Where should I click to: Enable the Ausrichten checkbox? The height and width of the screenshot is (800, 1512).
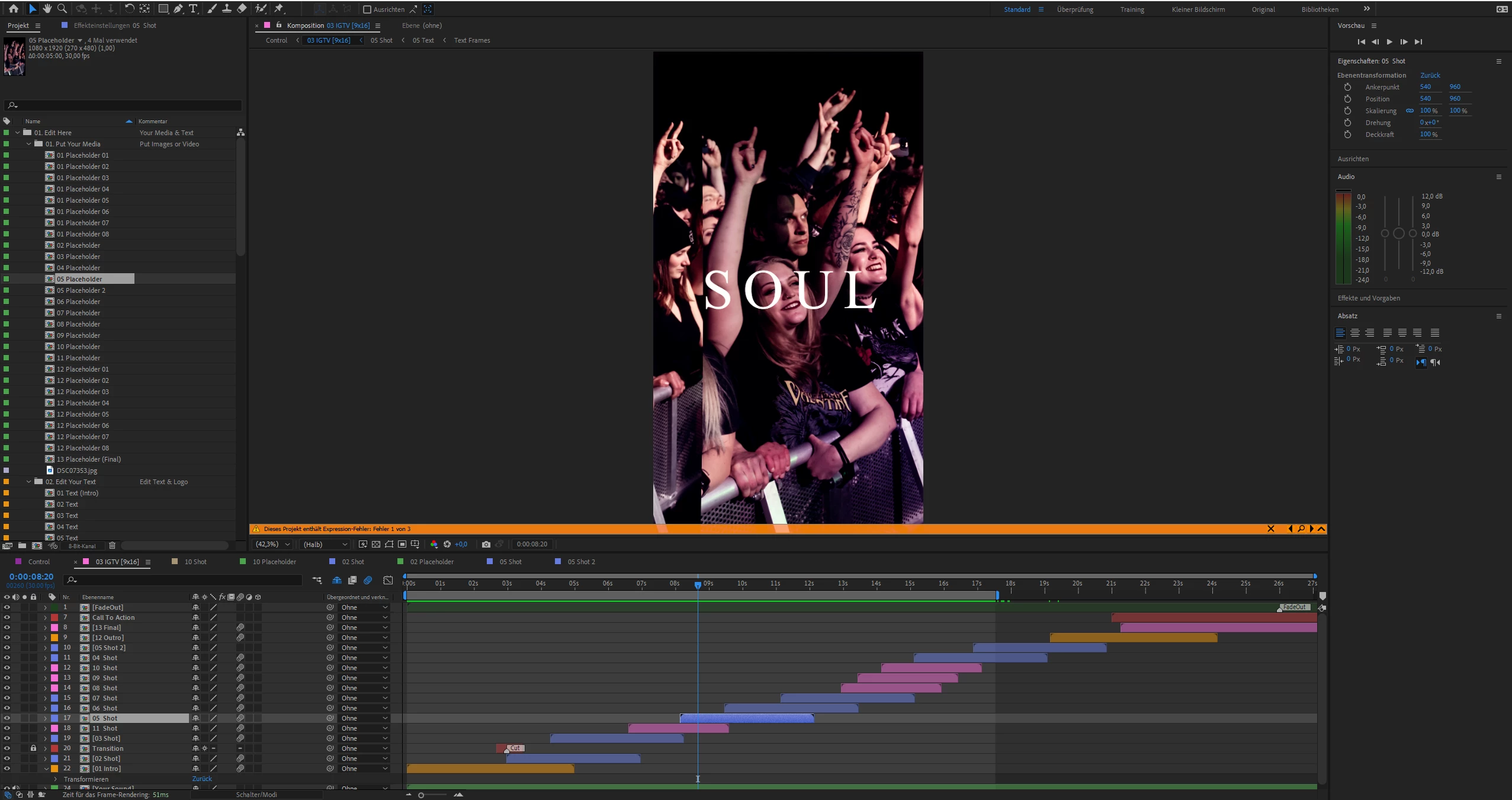pyautogui.click(x=367, y=9)
